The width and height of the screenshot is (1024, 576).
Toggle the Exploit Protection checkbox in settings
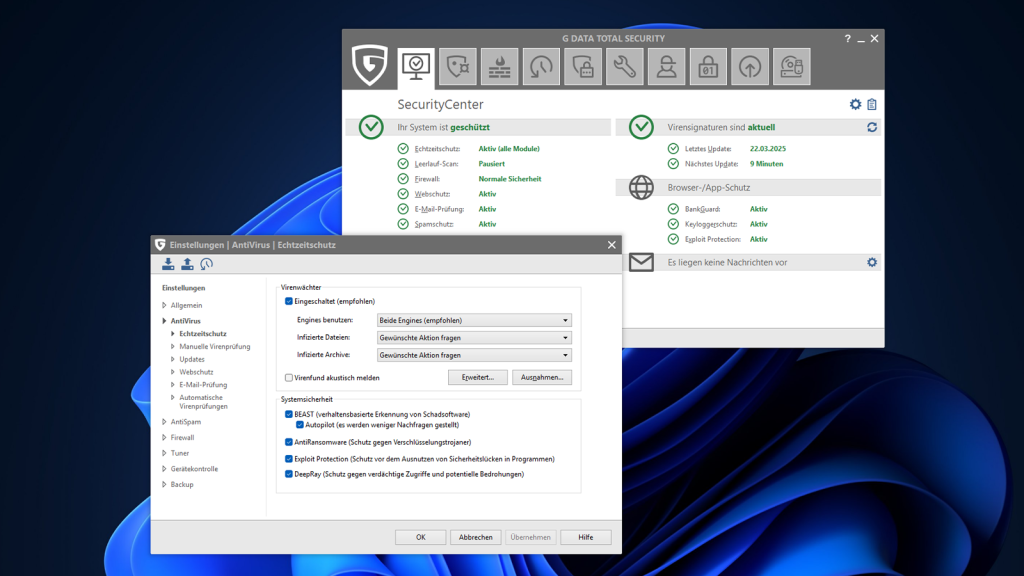(x=289, y=459)
